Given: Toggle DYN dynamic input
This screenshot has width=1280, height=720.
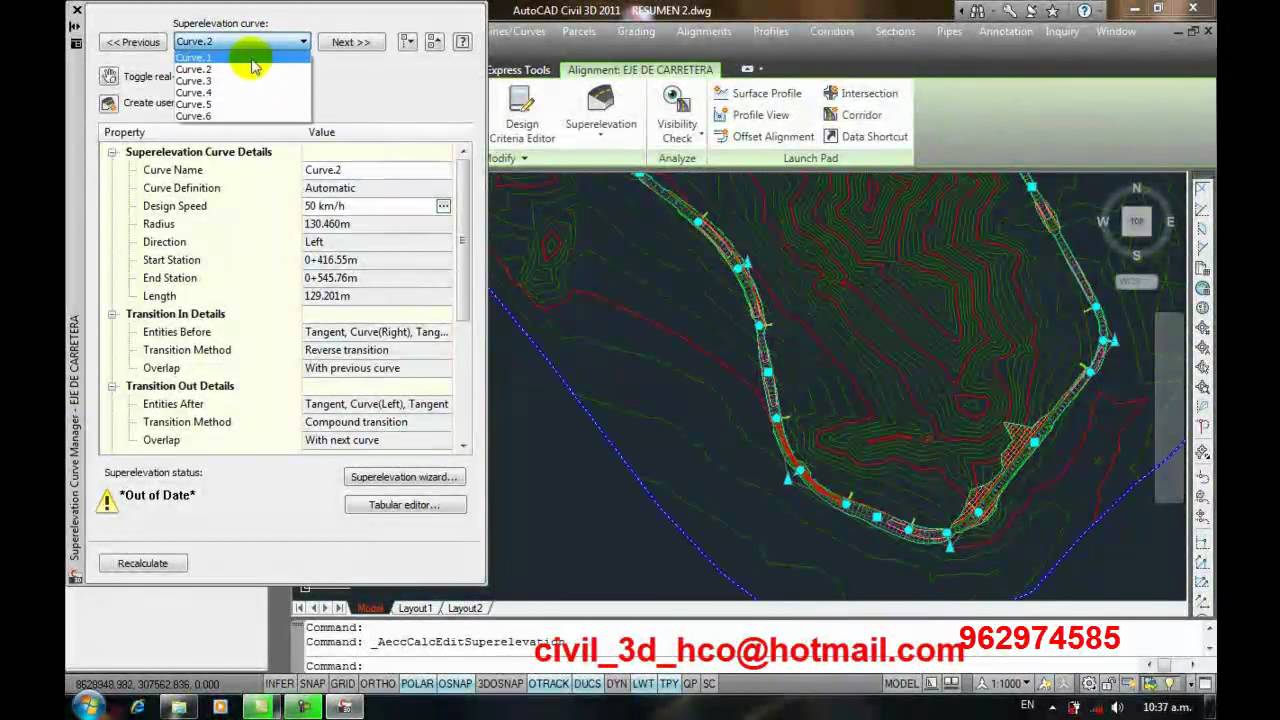Looking at the screenshot, I should click(x=616, y=684).
